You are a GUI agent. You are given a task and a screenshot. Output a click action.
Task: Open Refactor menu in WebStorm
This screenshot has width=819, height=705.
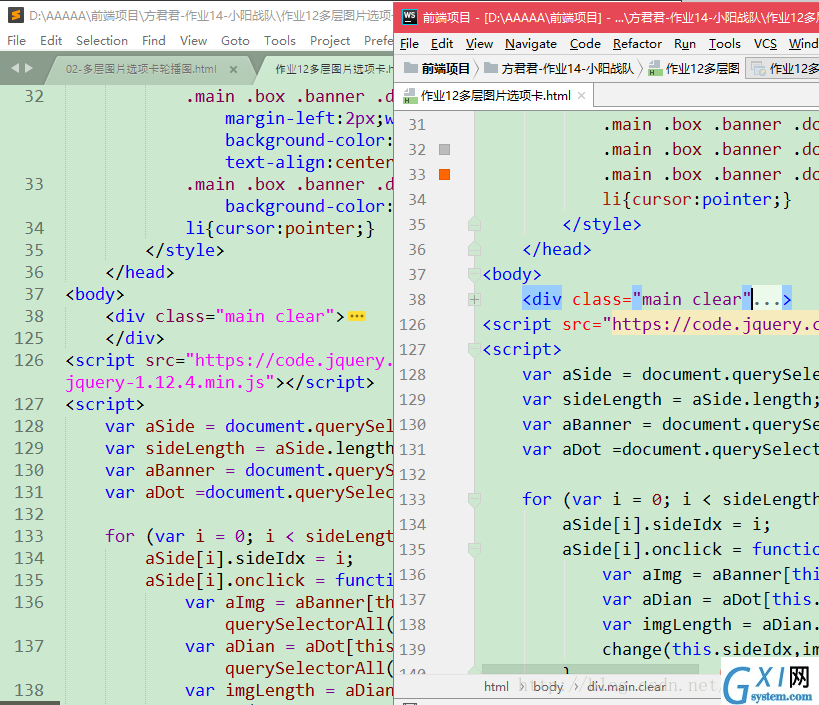coord(637,44)
